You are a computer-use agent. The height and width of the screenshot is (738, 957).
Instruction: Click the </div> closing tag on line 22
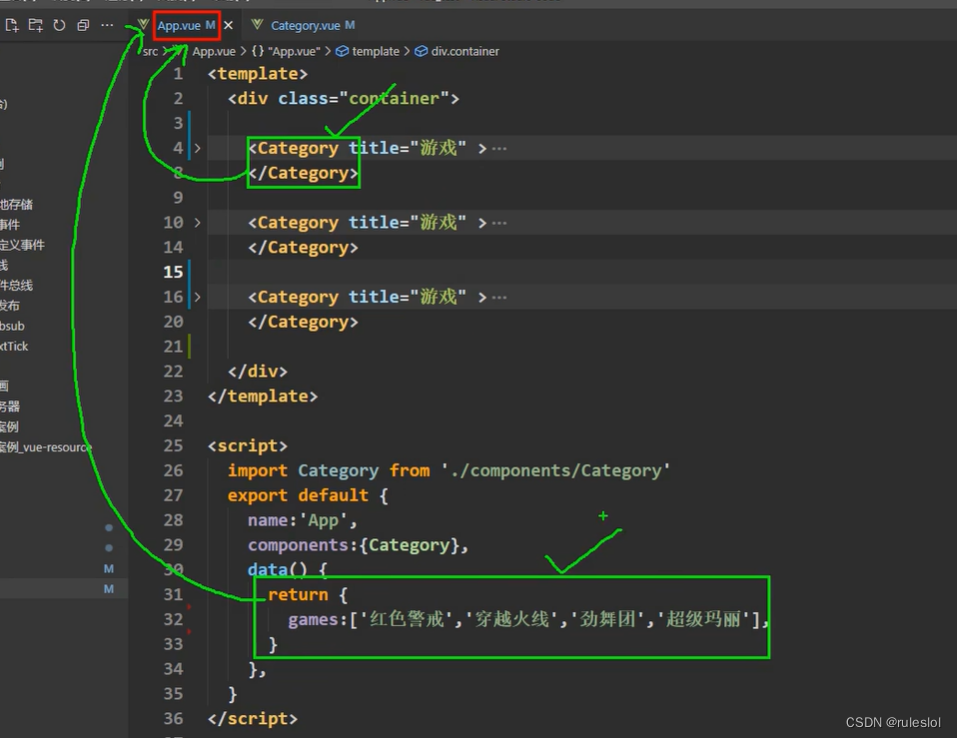[257, 371]
